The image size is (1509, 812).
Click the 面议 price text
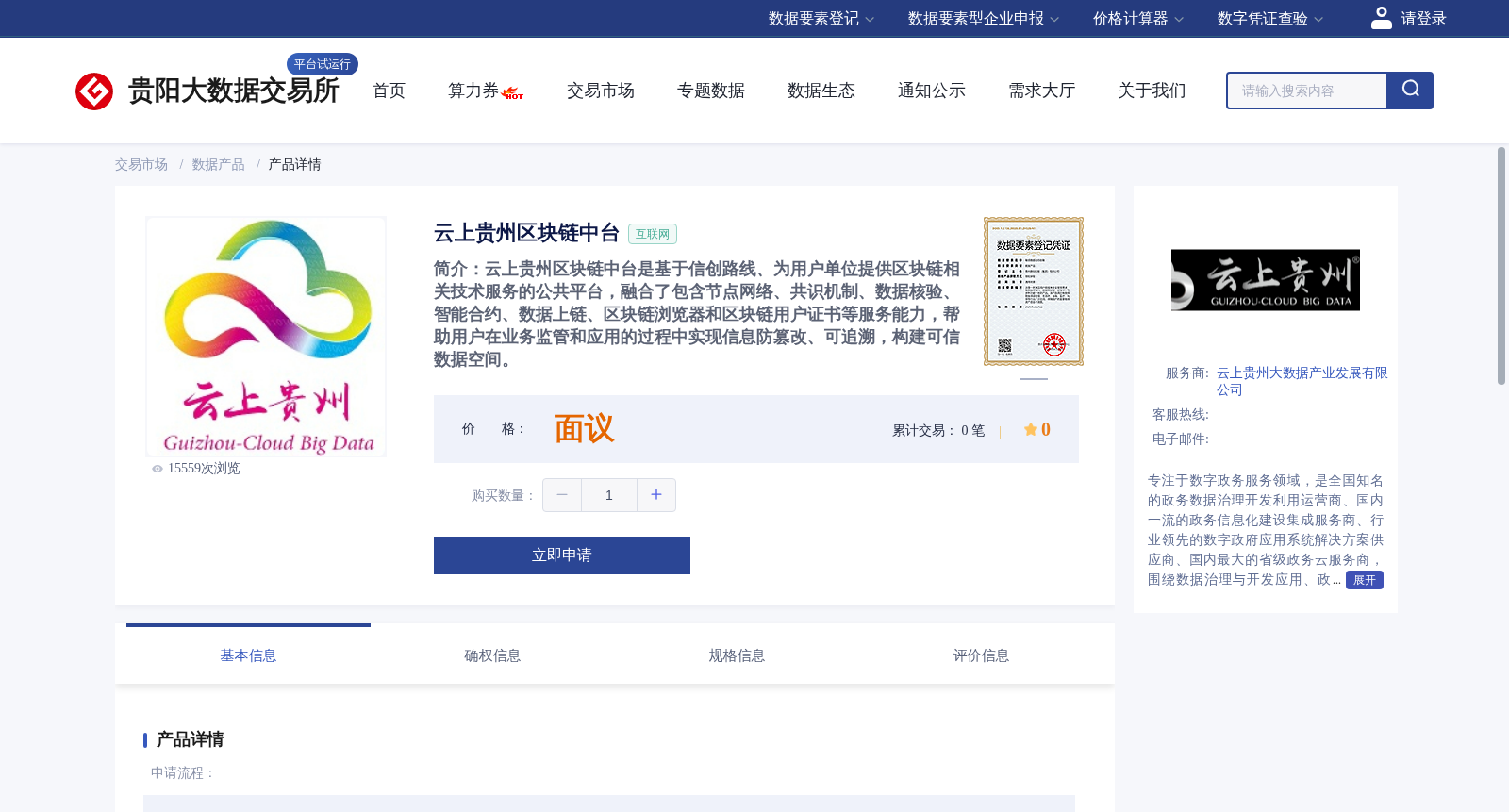coord(584,429)
